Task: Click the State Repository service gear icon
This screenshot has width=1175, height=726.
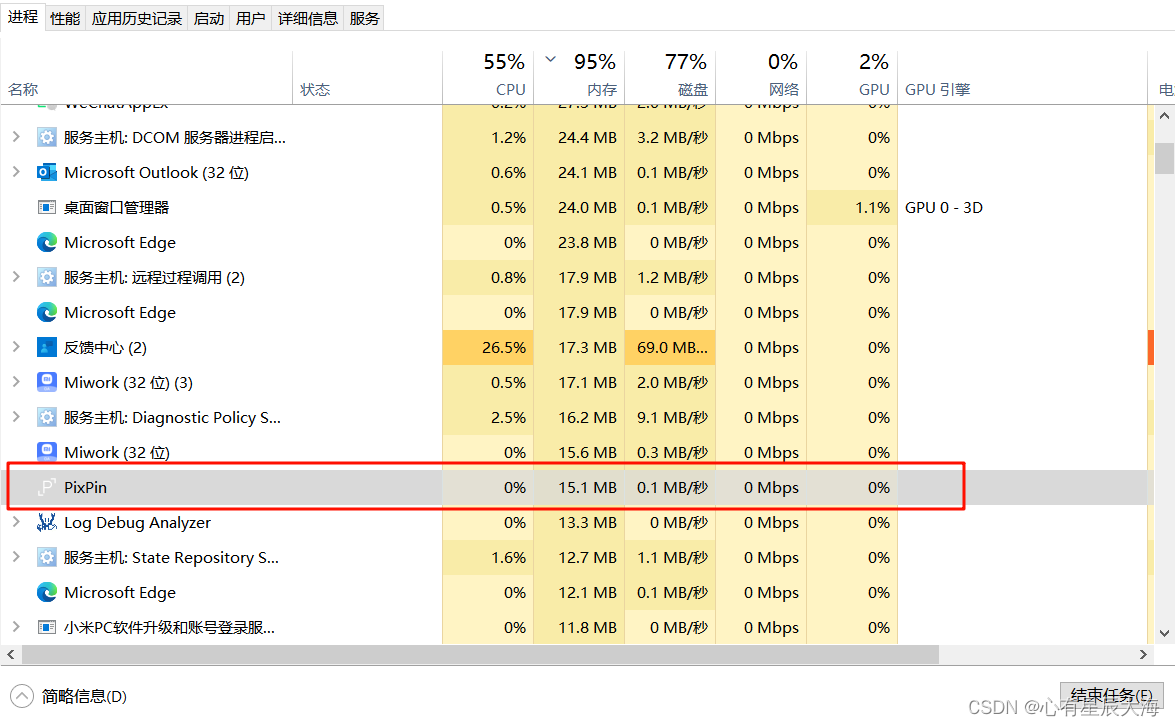Action: pos(46,557)
